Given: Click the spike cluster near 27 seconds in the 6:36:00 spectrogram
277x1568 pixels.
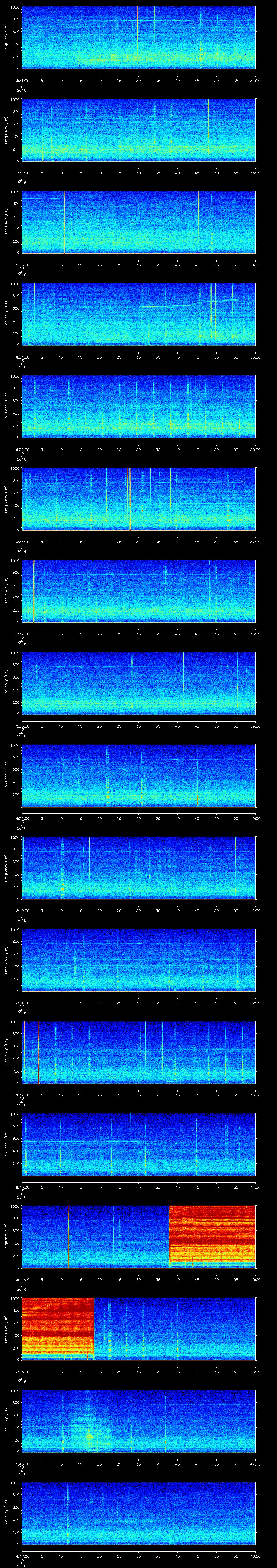Looking at the screenshot, I should (128, 499).
